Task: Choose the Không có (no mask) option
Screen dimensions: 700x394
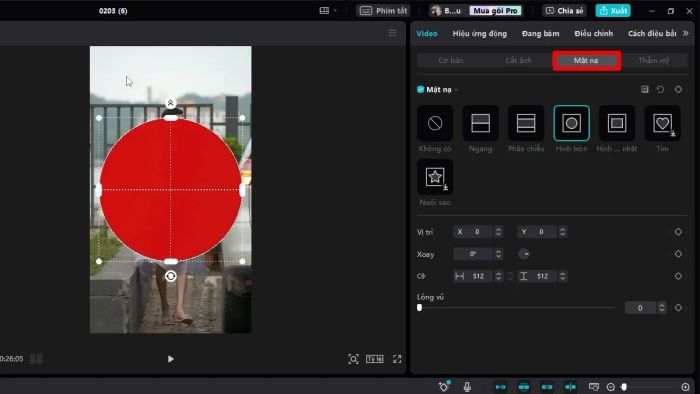Action: point(435,123)
